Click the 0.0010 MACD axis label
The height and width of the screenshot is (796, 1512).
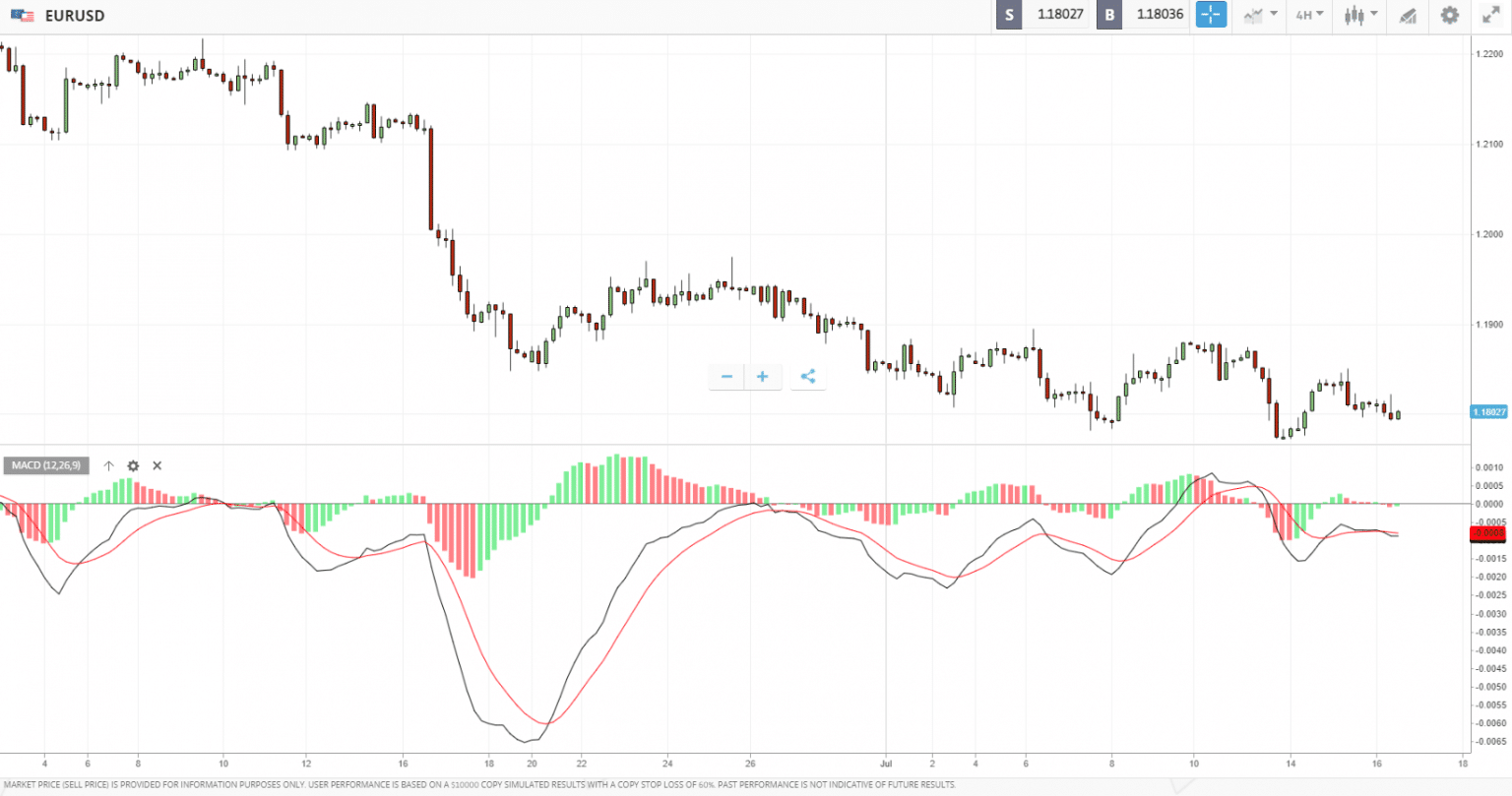point(1490,467)
